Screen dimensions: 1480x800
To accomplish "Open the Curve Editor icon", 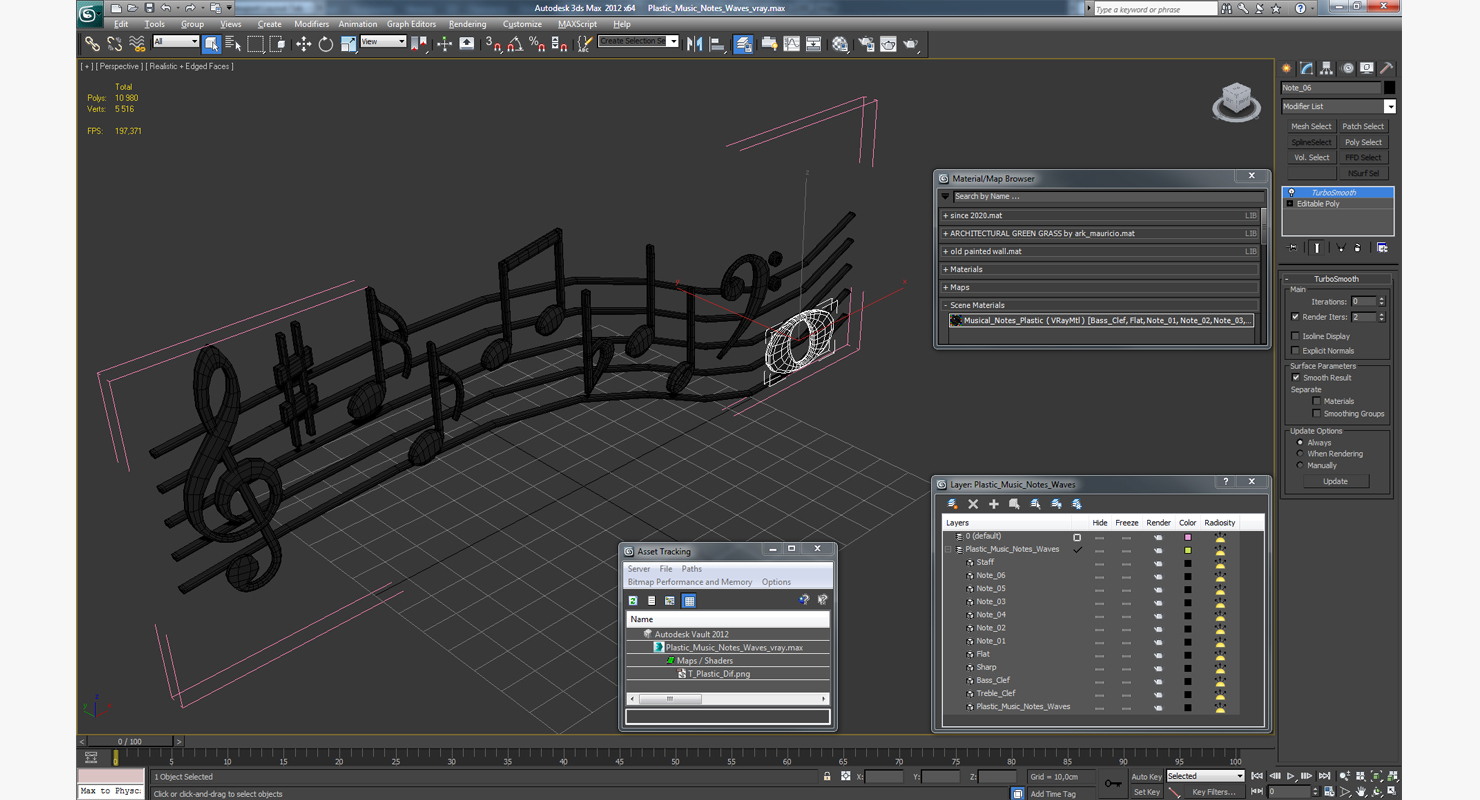I will pyautogui.click(x=791, y=44).
